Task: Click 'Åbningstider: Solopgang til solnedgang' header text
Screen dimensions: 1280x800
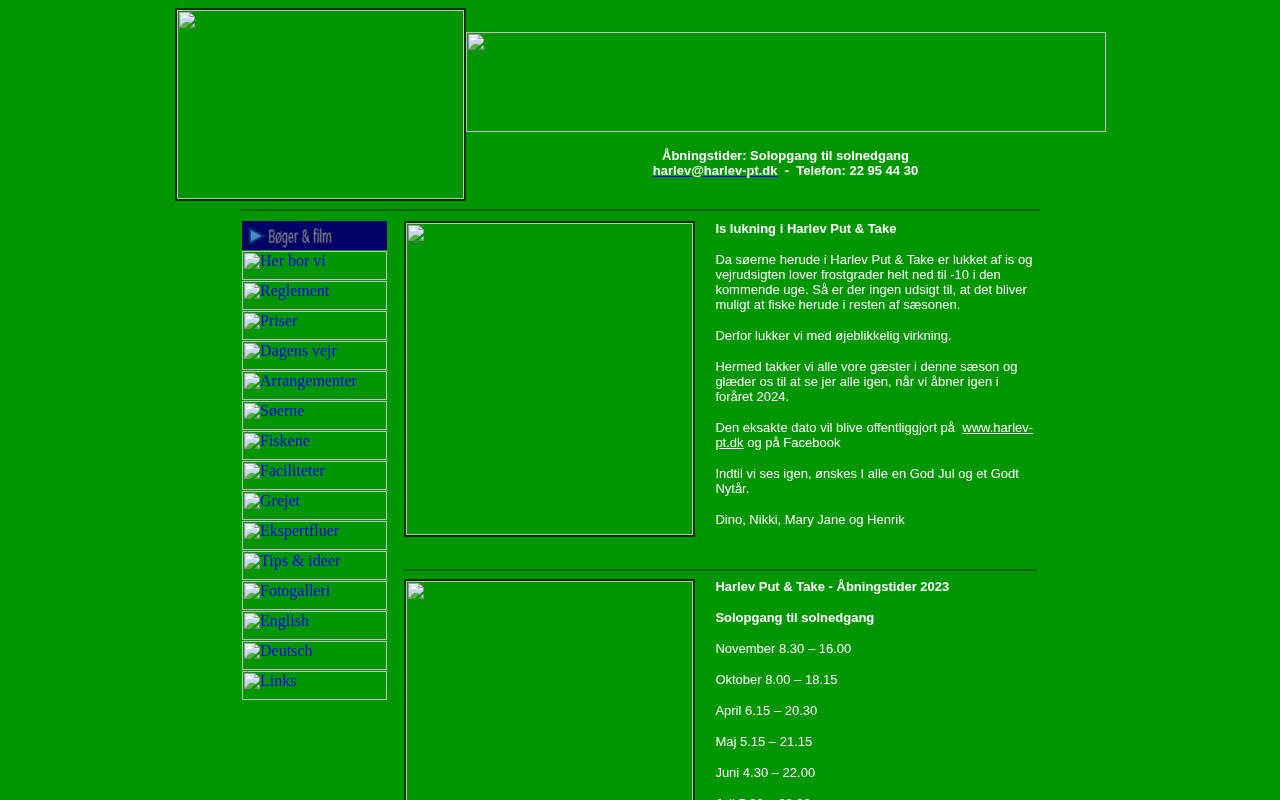Action: tap(785, 156)
